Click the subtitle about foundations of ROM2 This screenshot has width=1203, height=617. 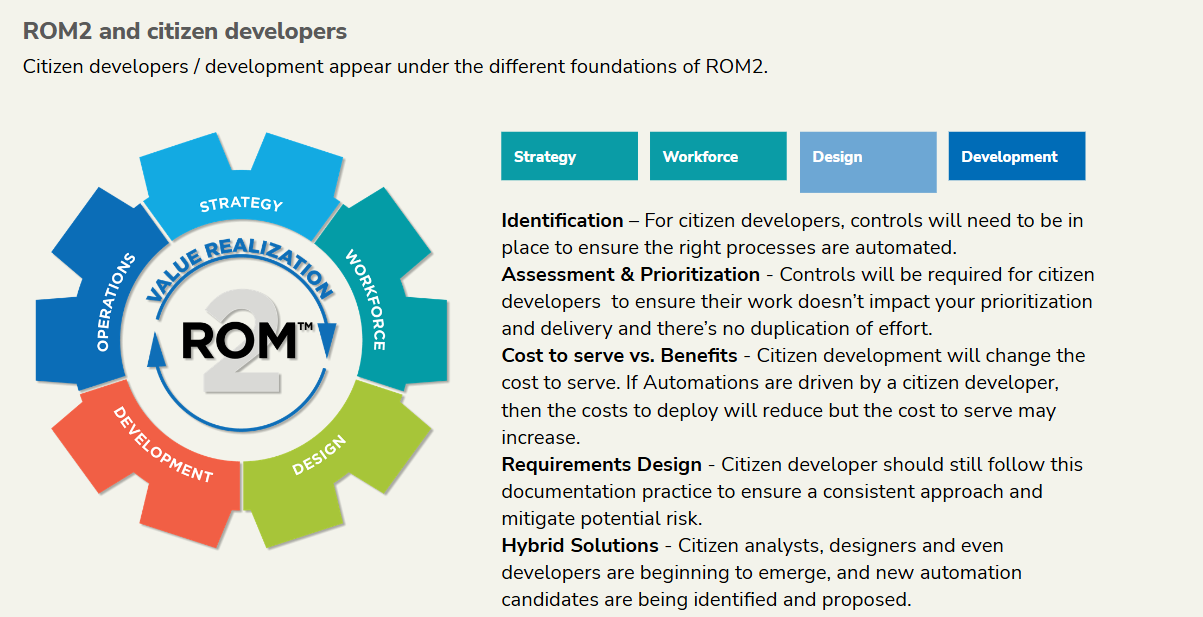[x=395, y=67]
